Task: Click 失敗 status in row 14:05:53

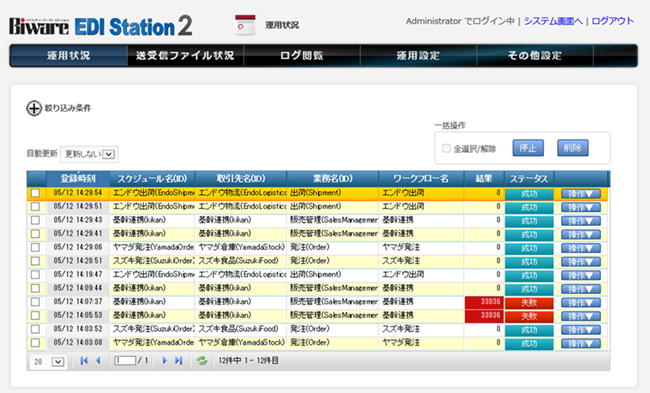Action: click(x=529, y=316)
